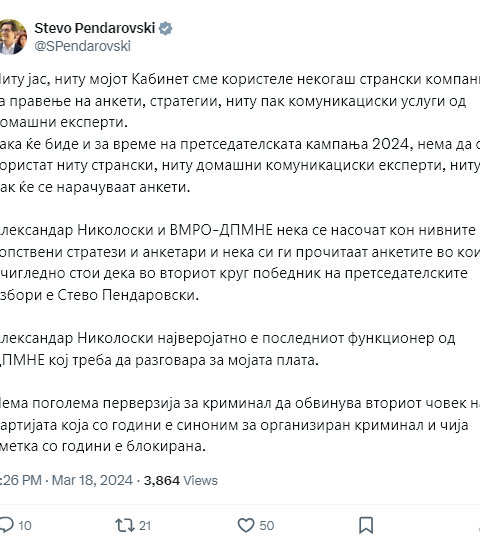Click the final line ending блокирана

pos(103,446)
